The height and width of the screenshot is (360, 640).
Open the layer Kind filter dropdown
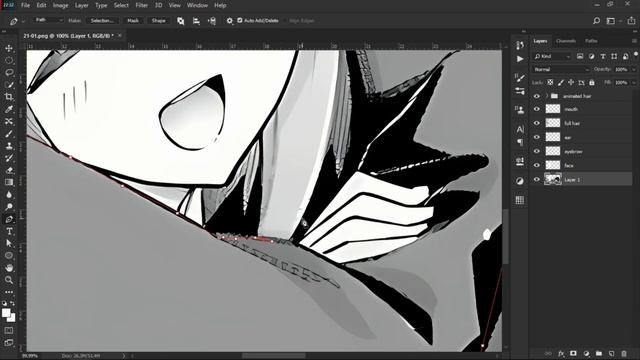pos(552,56)
